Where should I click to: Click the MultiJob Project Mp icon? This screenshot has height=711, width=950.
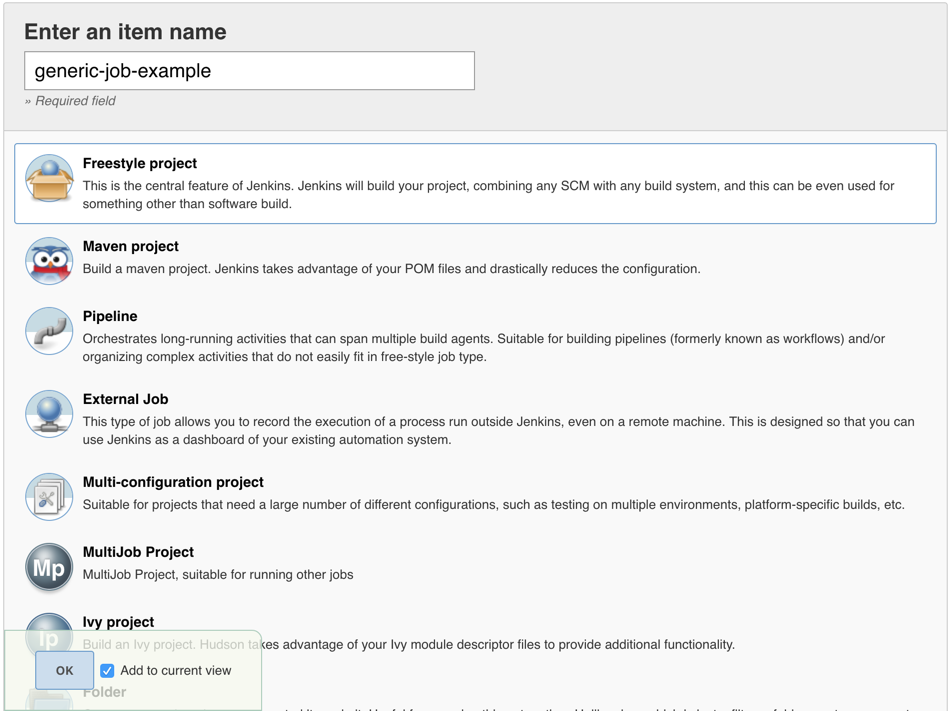(49, 568)
